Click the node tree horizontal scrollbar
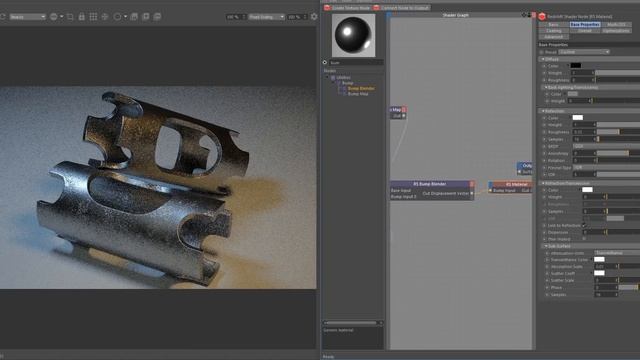Viewport: 640px width, 360px height. pos(353,323)
